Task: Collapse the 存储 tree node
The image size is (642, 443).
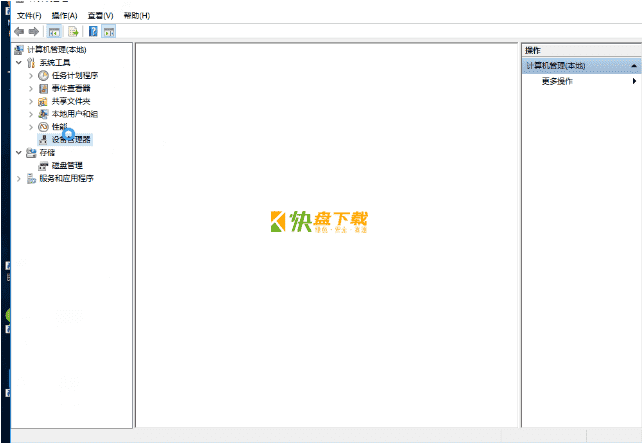Action: tap(19, 152)
